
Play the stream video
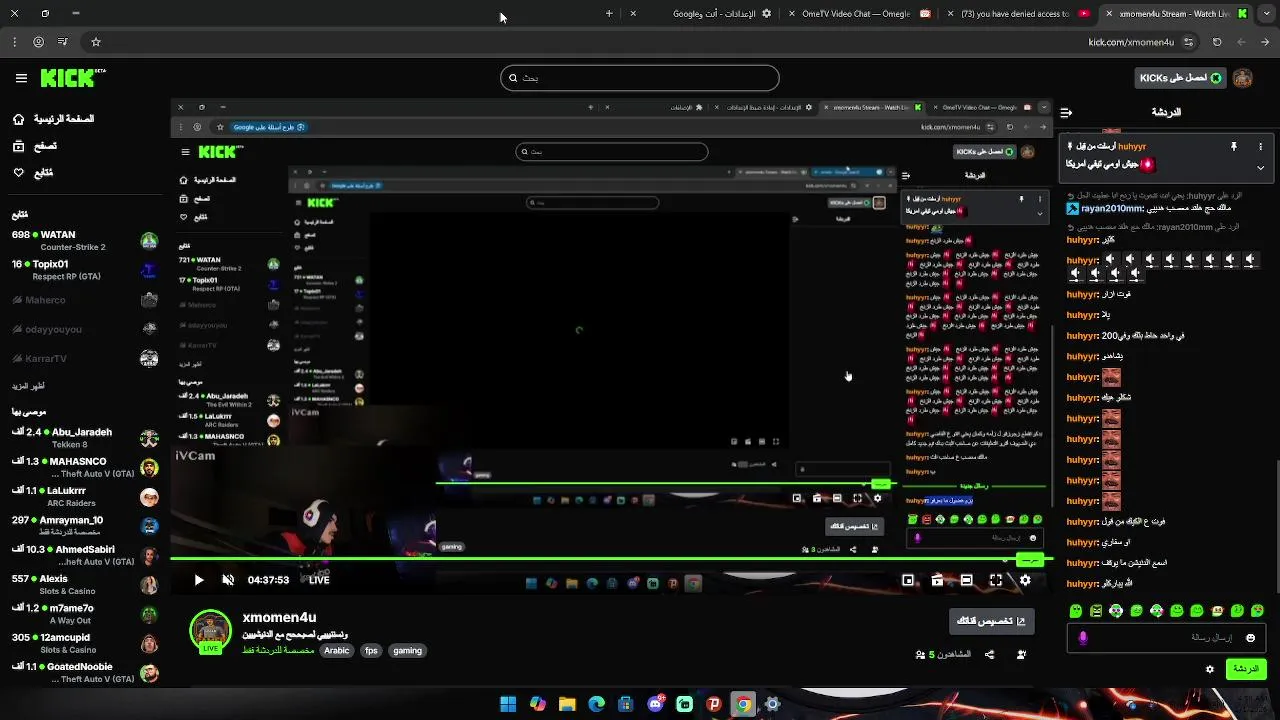(x=198, y=580)
